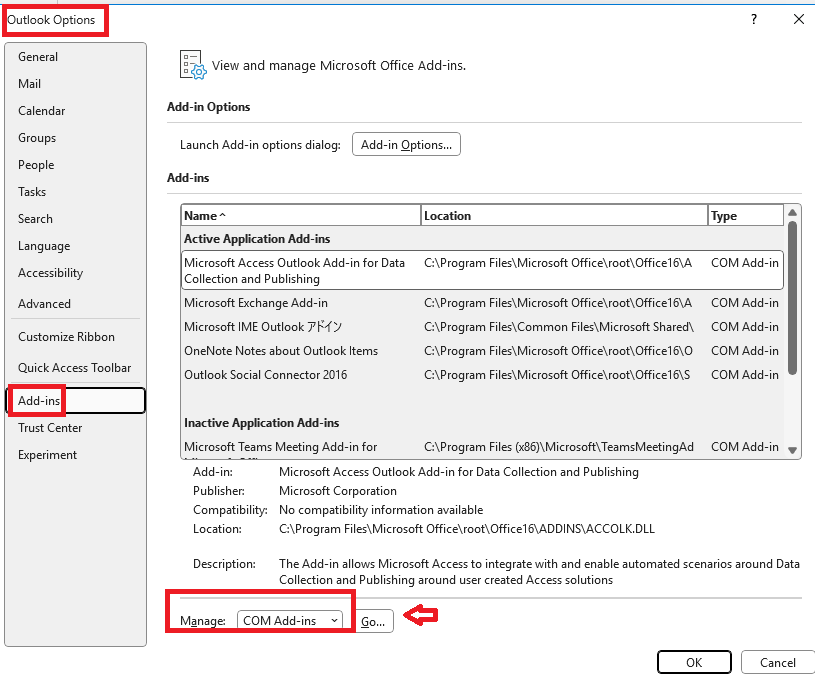Select the Add-ins category

coord(76,401)
